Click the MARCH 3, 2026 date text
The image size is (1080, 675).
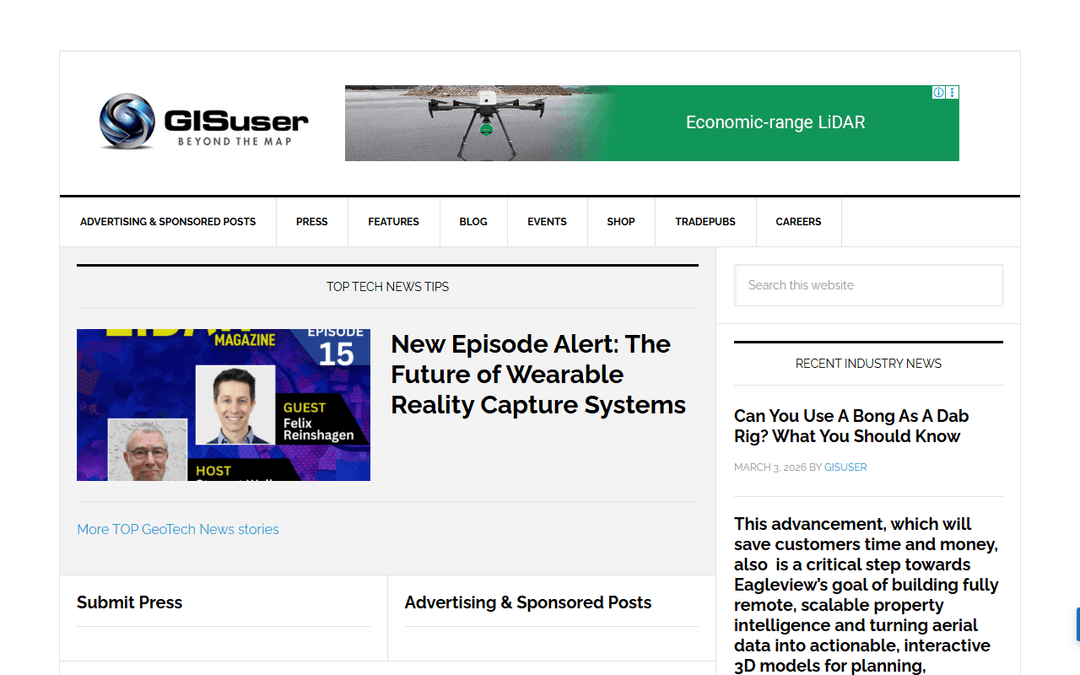(770, 467)
